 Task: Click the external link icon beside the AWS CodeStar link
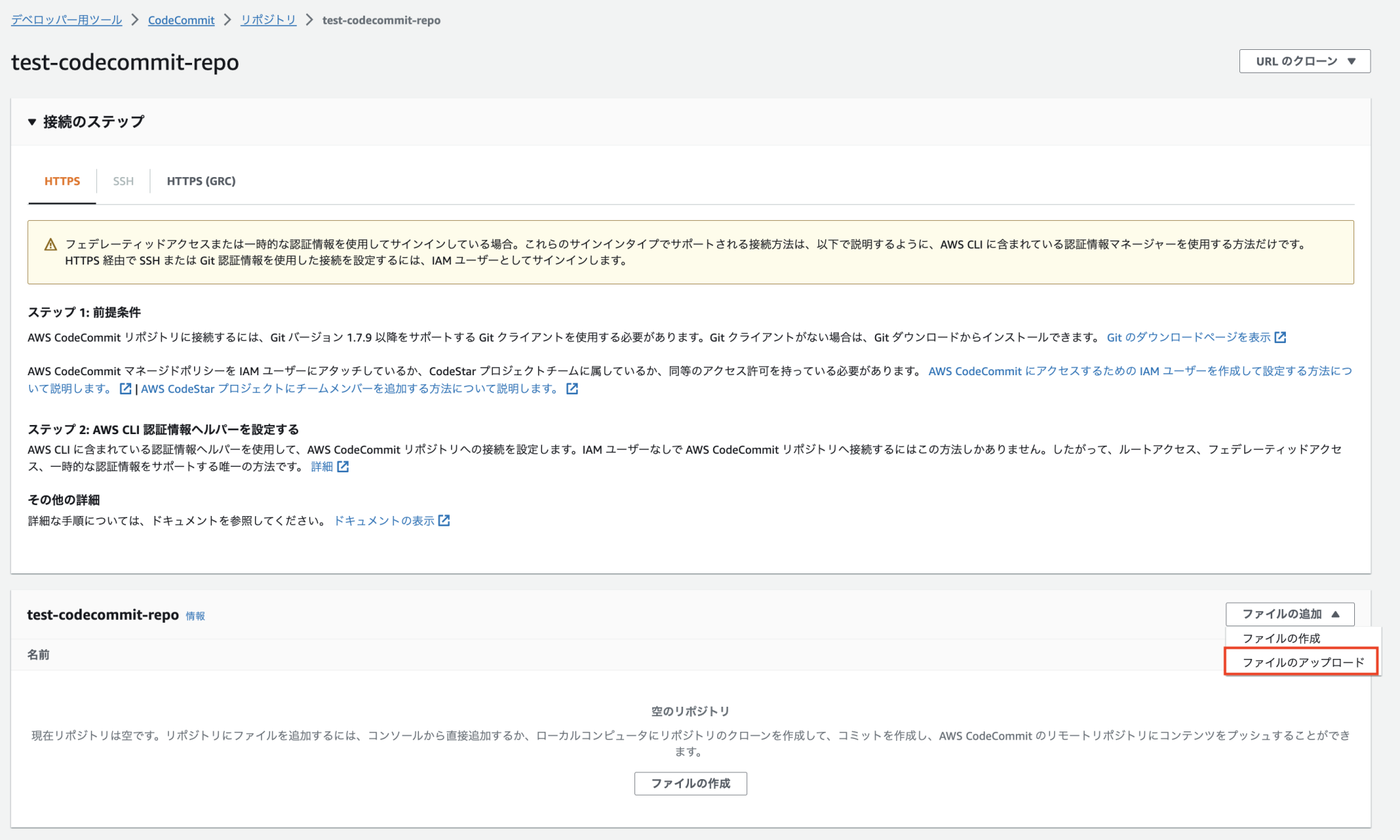(x=573, y=388)
